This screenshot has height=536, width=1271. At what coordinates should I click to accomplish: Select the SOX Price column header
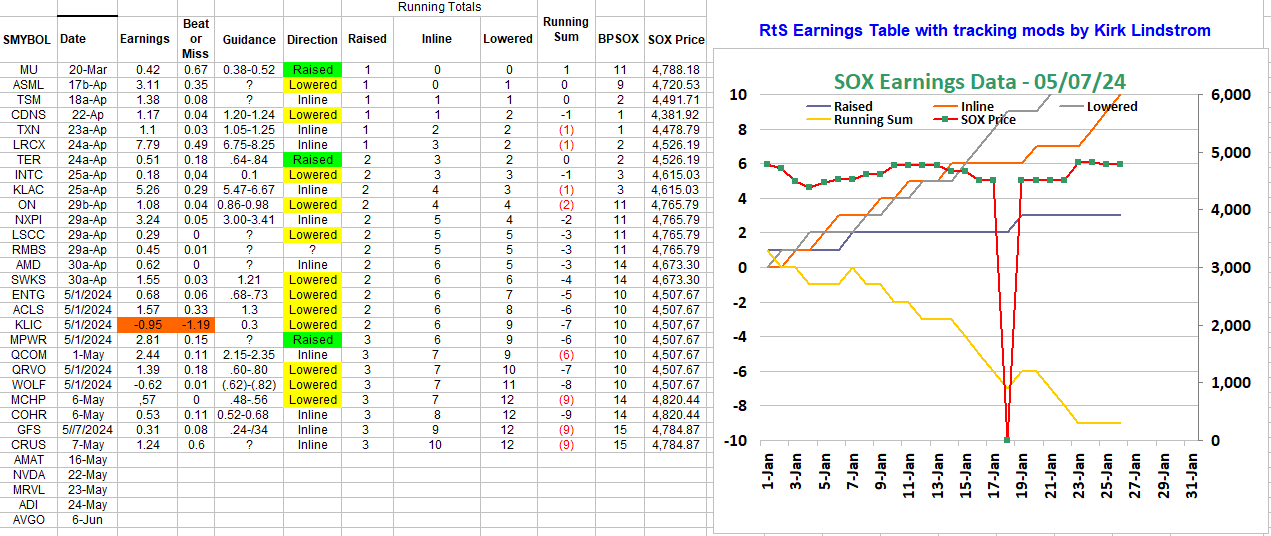click(676, 40)
